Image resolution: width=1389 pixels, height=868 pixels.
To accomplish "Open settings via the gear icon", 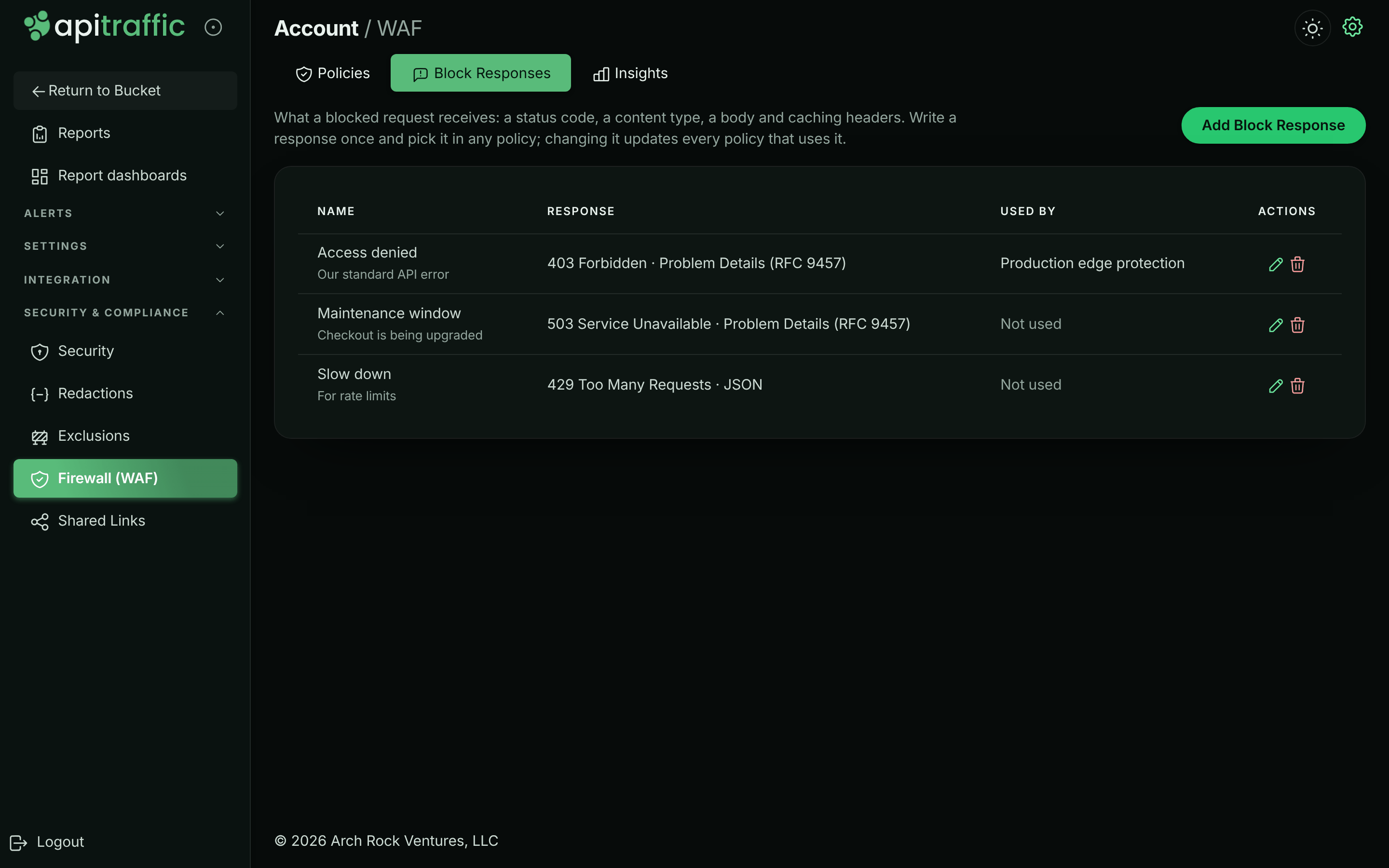I will (1352, 27).
